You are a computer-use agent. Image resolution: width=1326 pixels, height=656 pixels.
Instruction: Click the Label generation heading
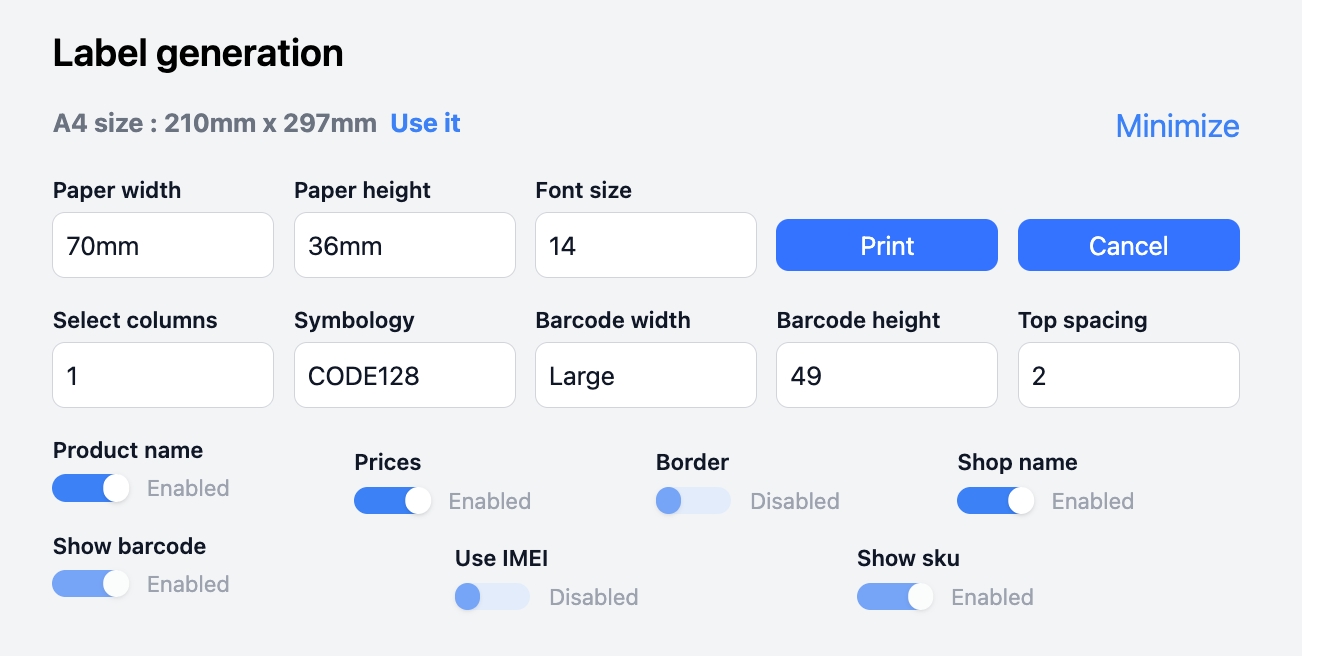[198, 53]
